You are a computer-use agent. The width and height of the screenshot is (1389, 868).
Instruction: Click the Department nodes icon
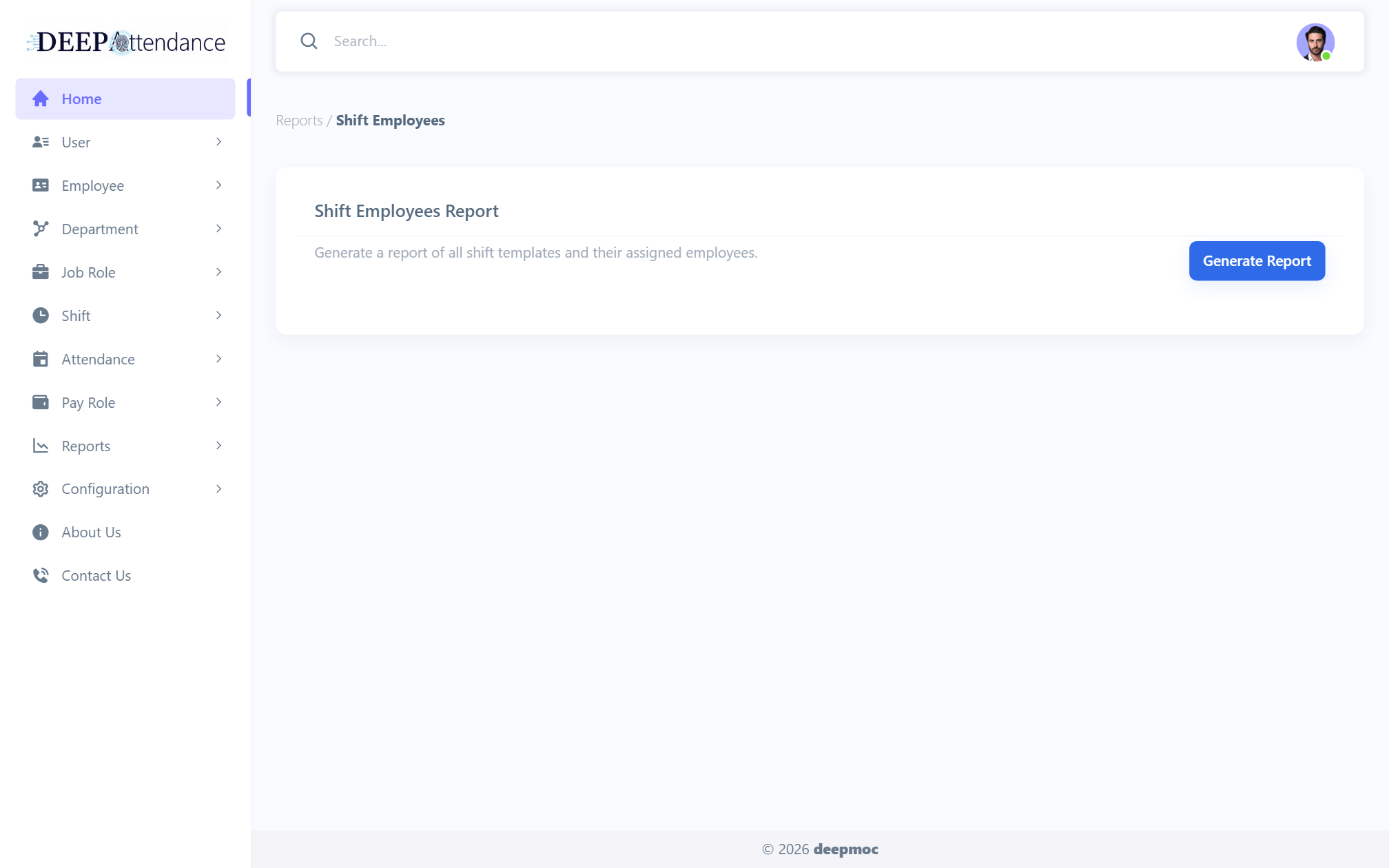pyautogui.click(x=41, y=229)
